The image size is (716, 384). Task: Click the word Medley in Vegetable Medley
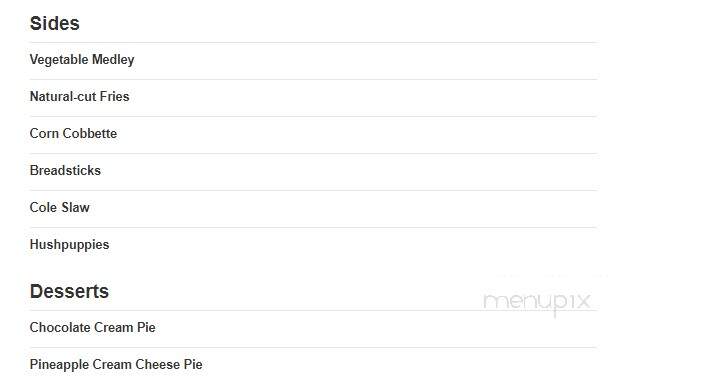pos(113,60)
